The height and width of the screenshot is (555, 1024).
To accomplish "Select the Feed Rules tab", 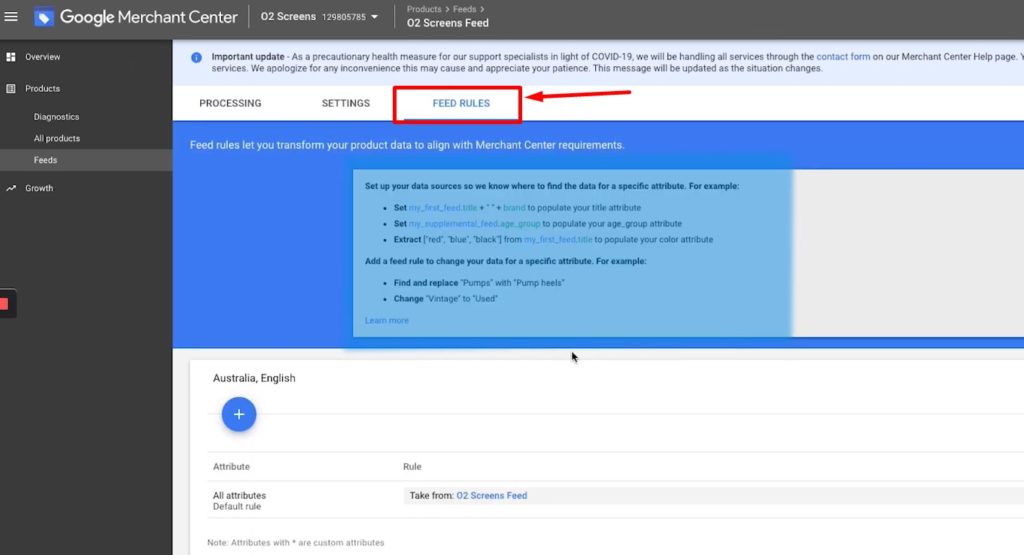I will (x=460, y=103).
